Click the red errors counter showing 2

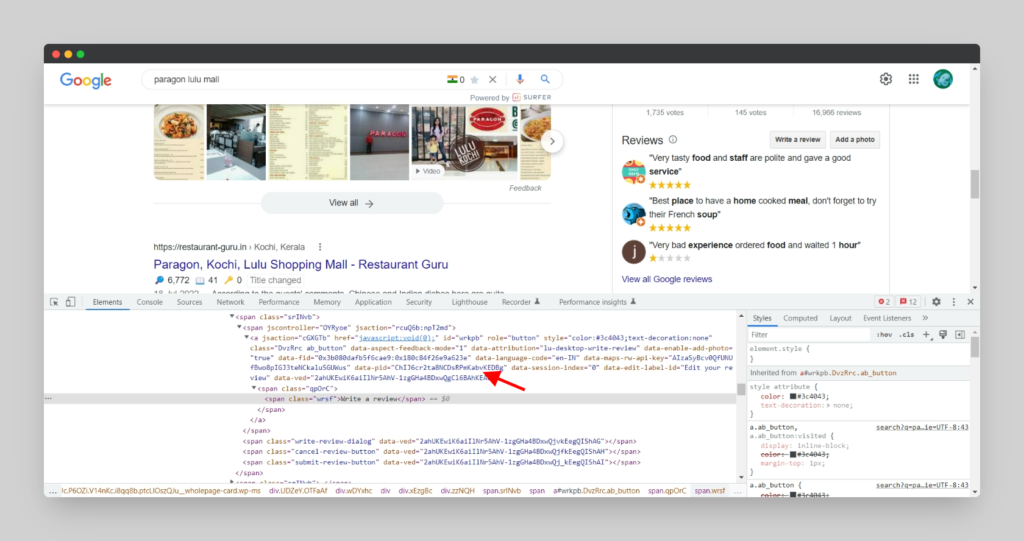pos(884,302)
